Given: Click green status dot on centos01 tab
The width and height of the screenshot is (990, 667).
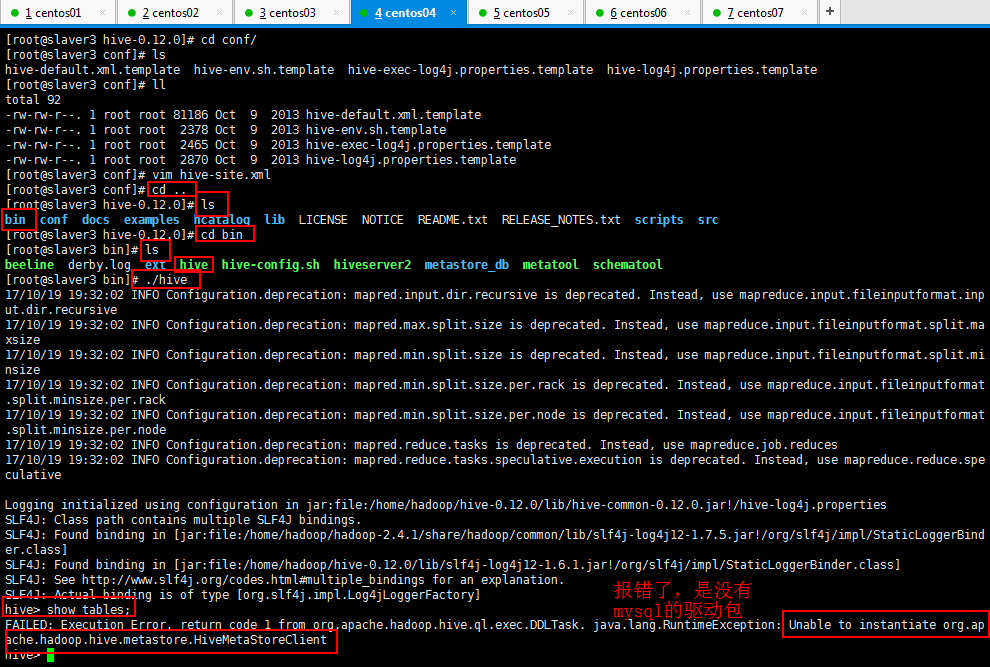Looking at the screenshot, I should click(x=15, y=13).
